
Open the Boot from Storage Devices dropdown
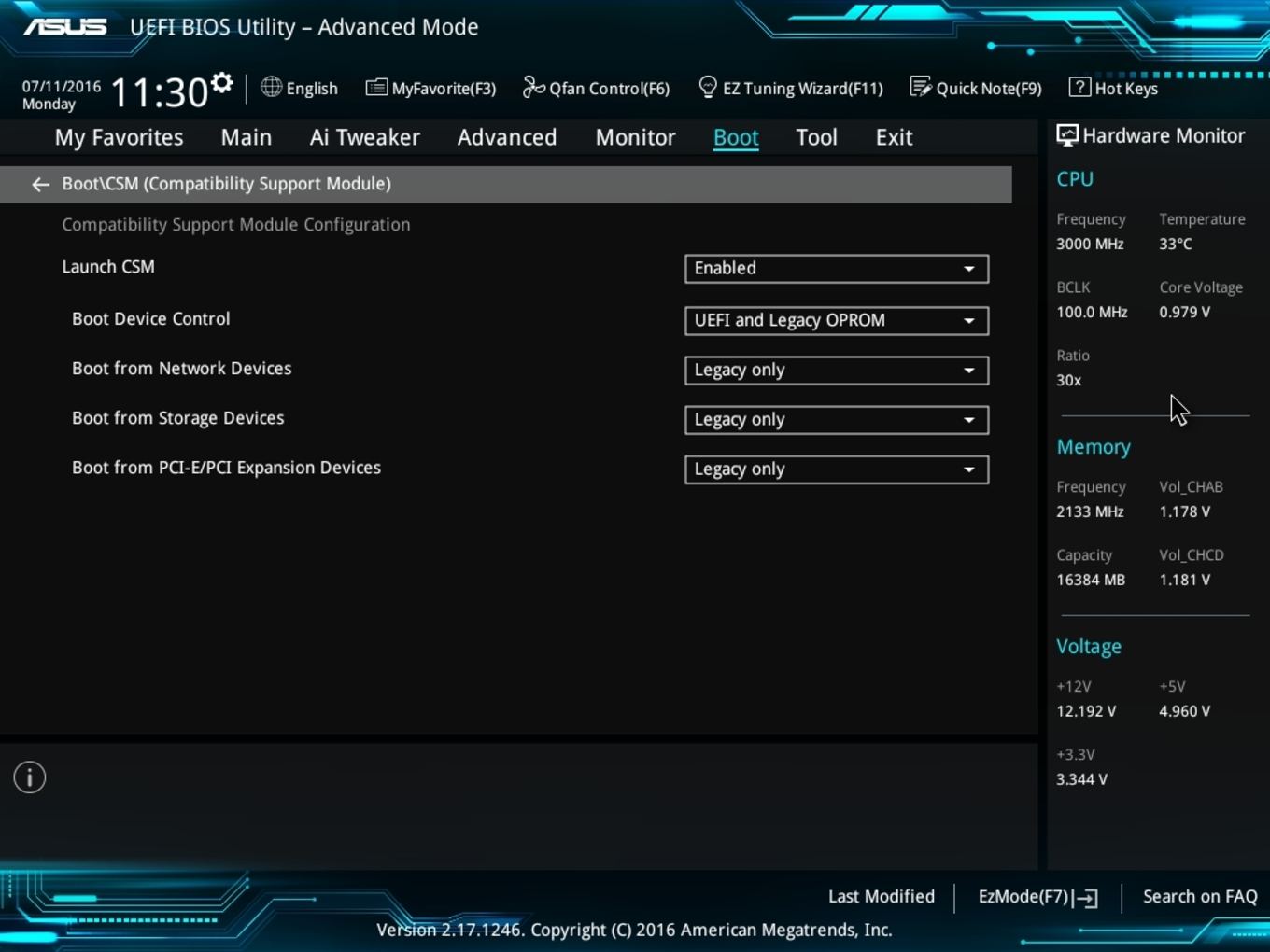click(837, 420)
